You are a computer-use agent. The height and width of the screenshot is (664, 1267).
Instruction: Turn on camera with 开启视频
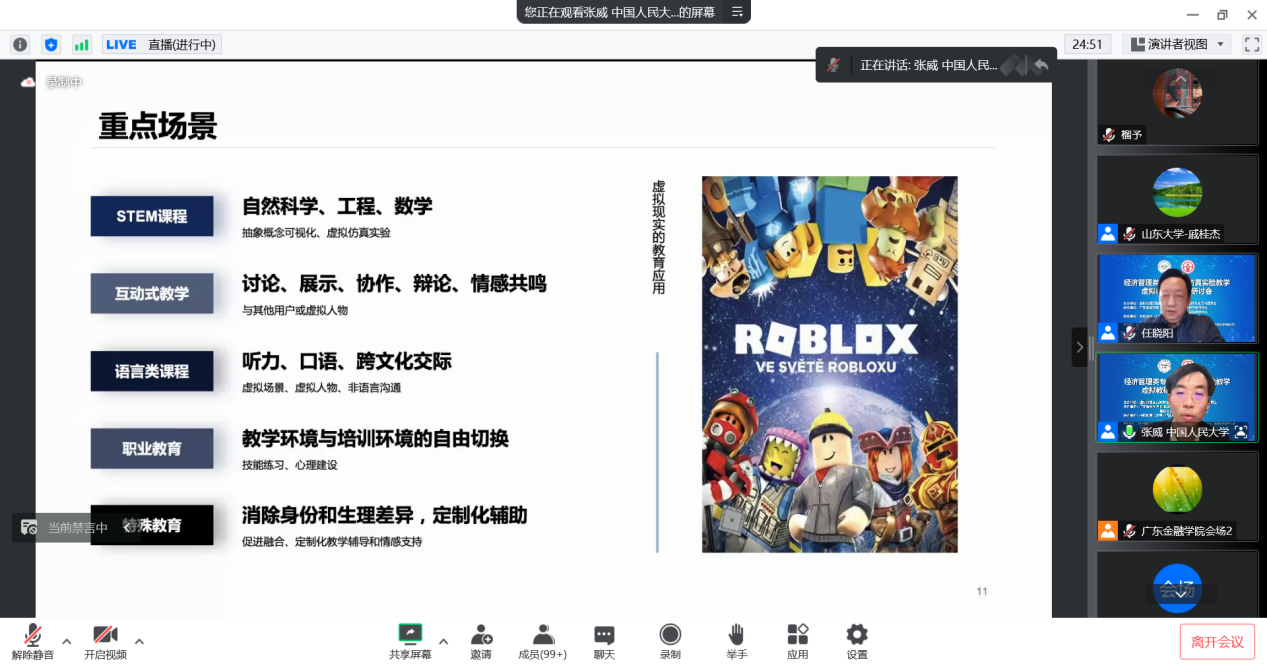point(105,642)
